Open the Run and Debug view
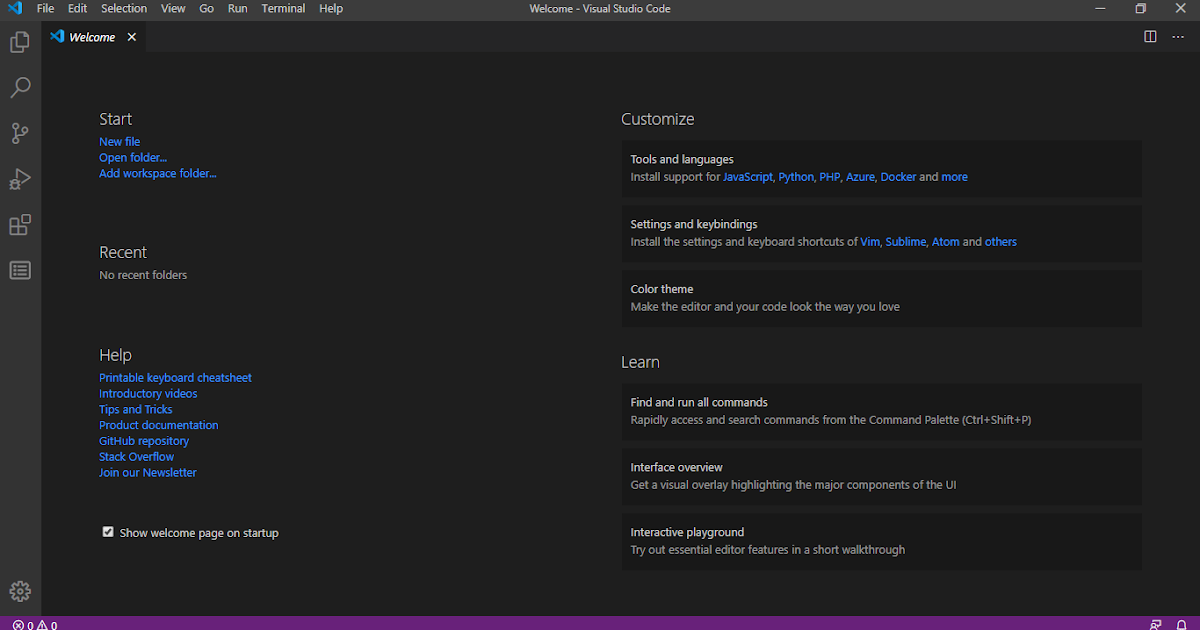Screen dimensions: 1200x630 (20, 179)
